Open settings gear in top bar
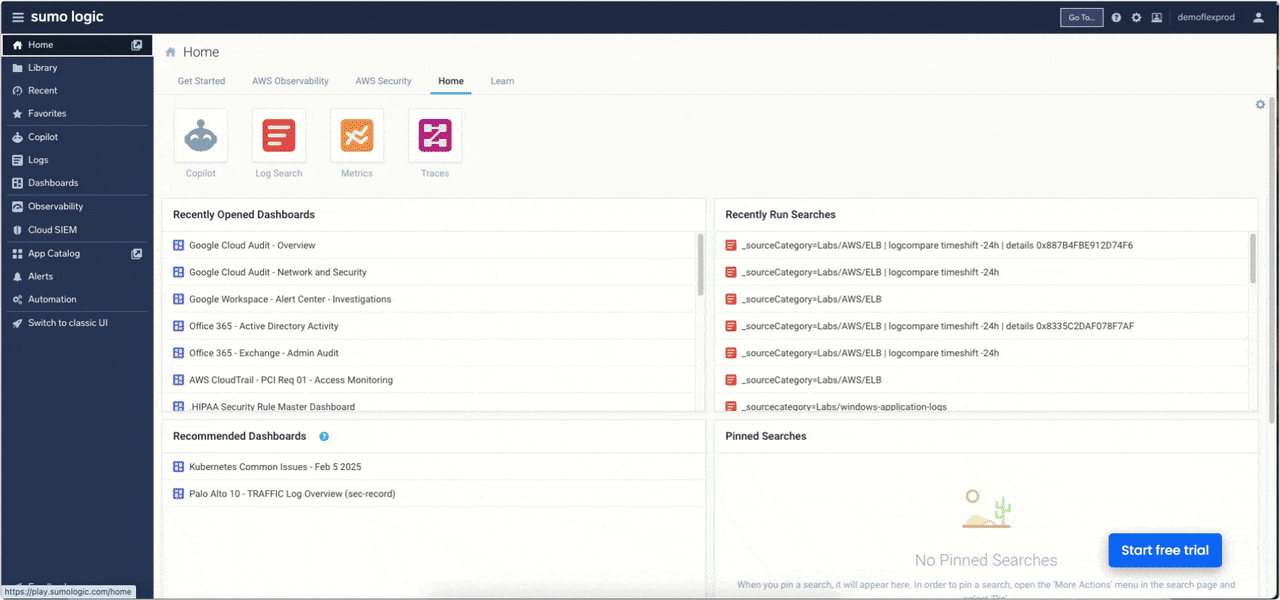 coord(1136,18)
